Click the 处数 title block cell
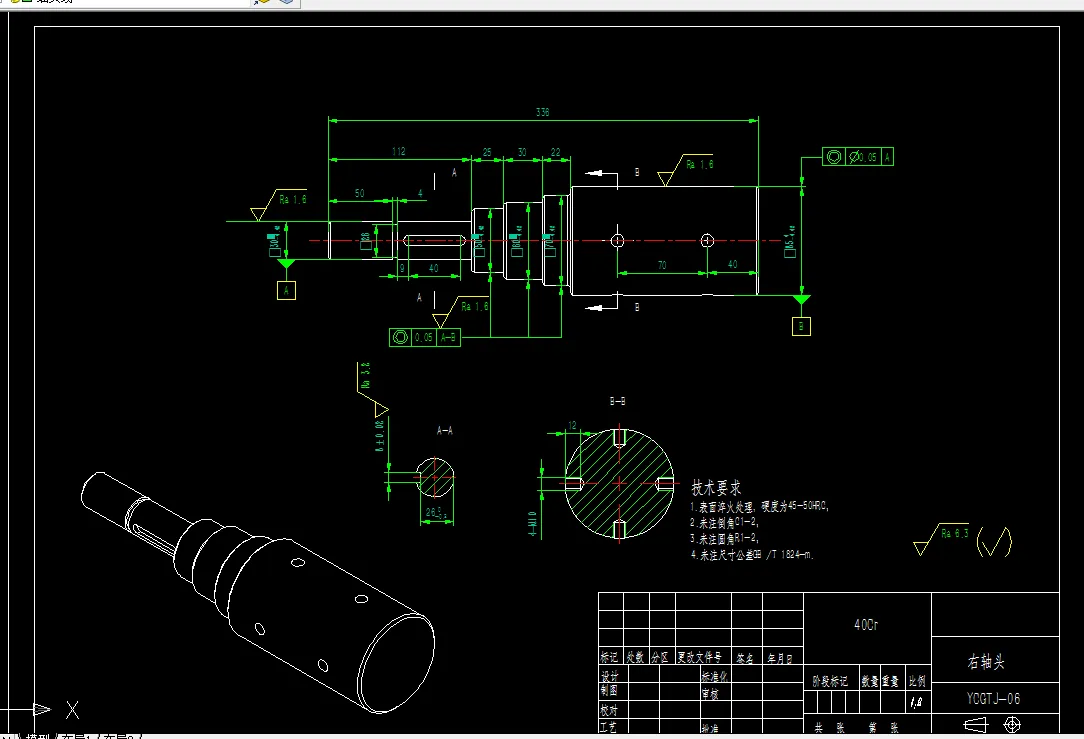 (x=635, y=657)
